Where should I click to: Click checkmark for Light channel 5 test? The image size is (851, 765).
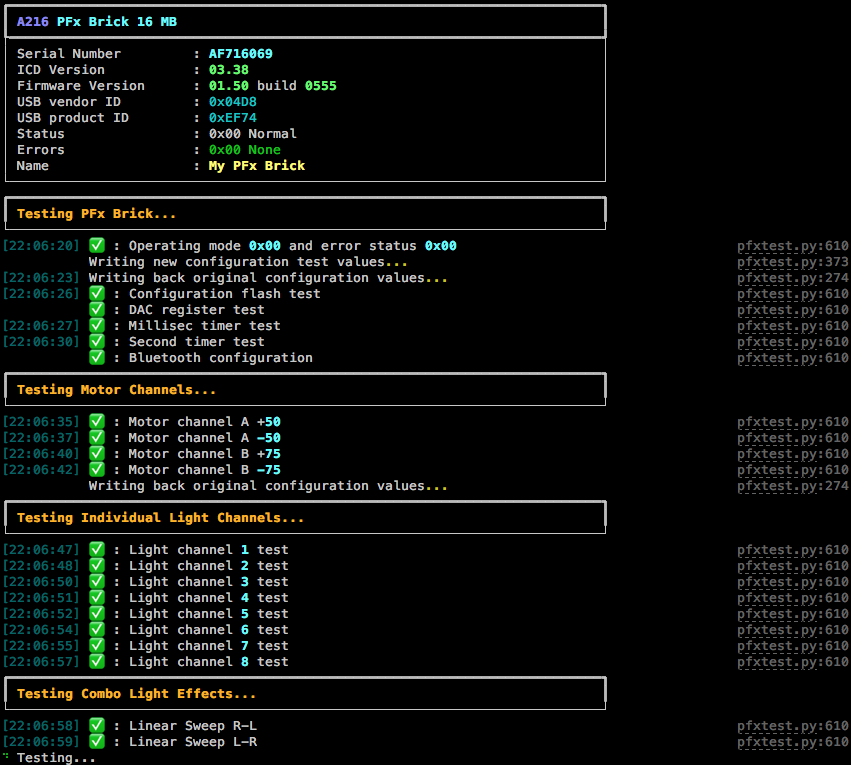97,614
